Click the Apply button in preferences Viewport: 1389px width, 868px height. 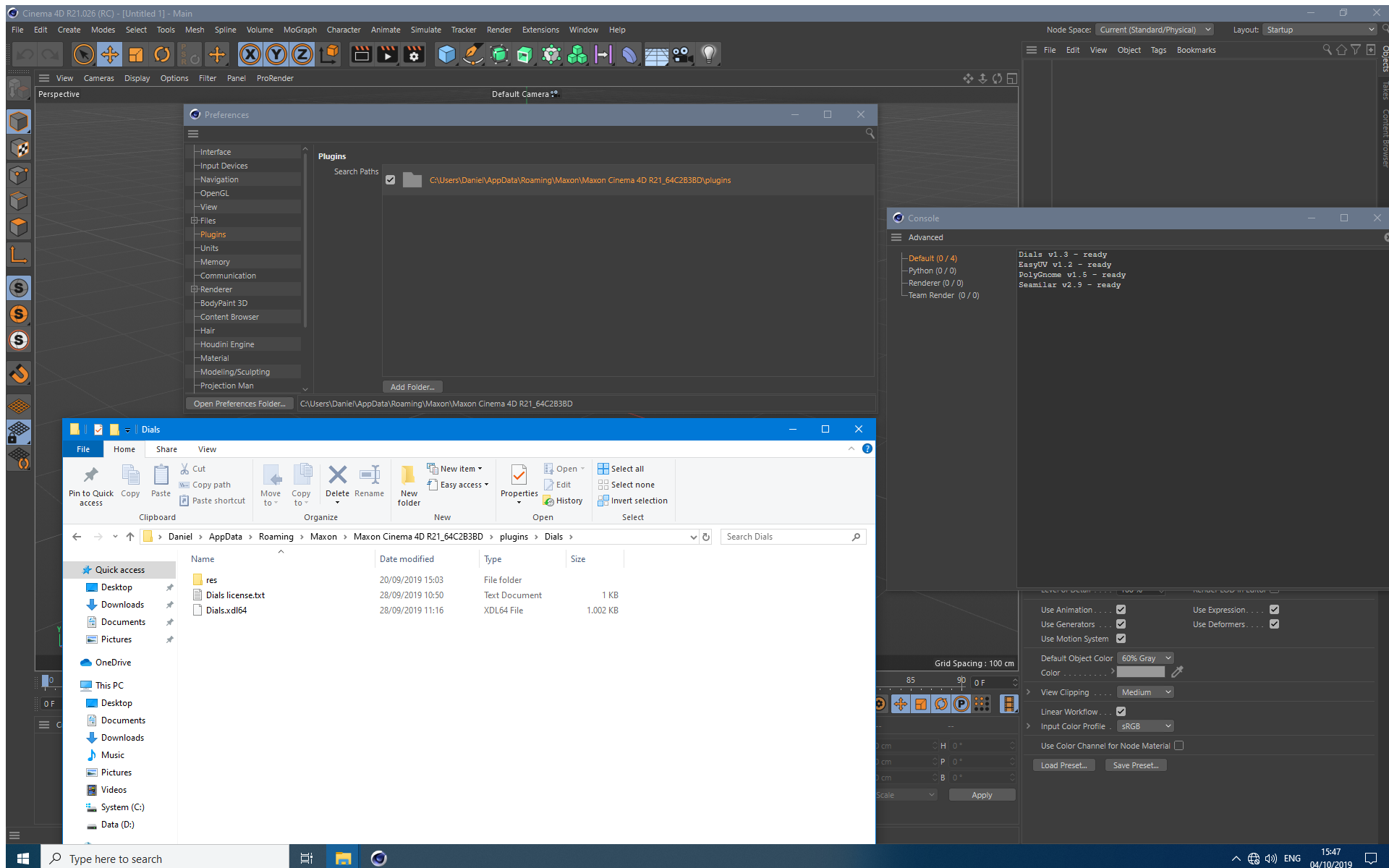[x=981, y=795]
